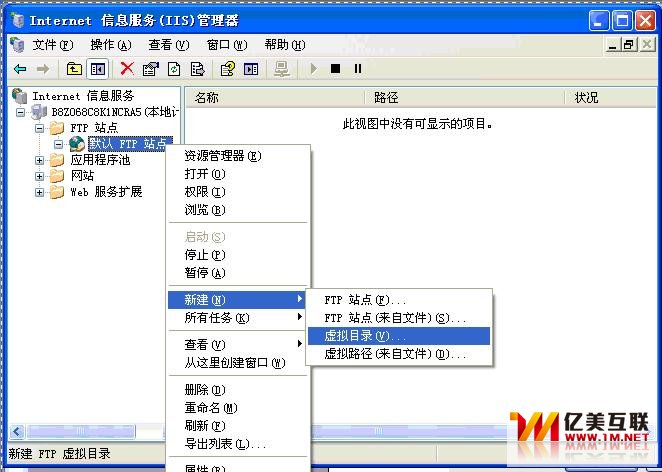Click the title bar application icon
This screenshot has height=472, width=662.
pyautogui.click(x=17, y=20)
